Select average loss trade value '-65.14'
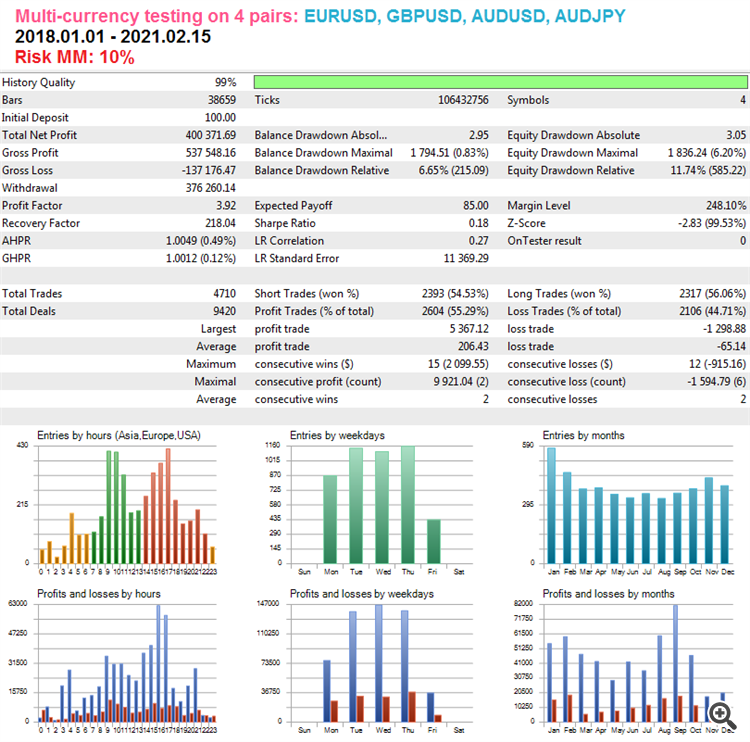 point(731,346)
